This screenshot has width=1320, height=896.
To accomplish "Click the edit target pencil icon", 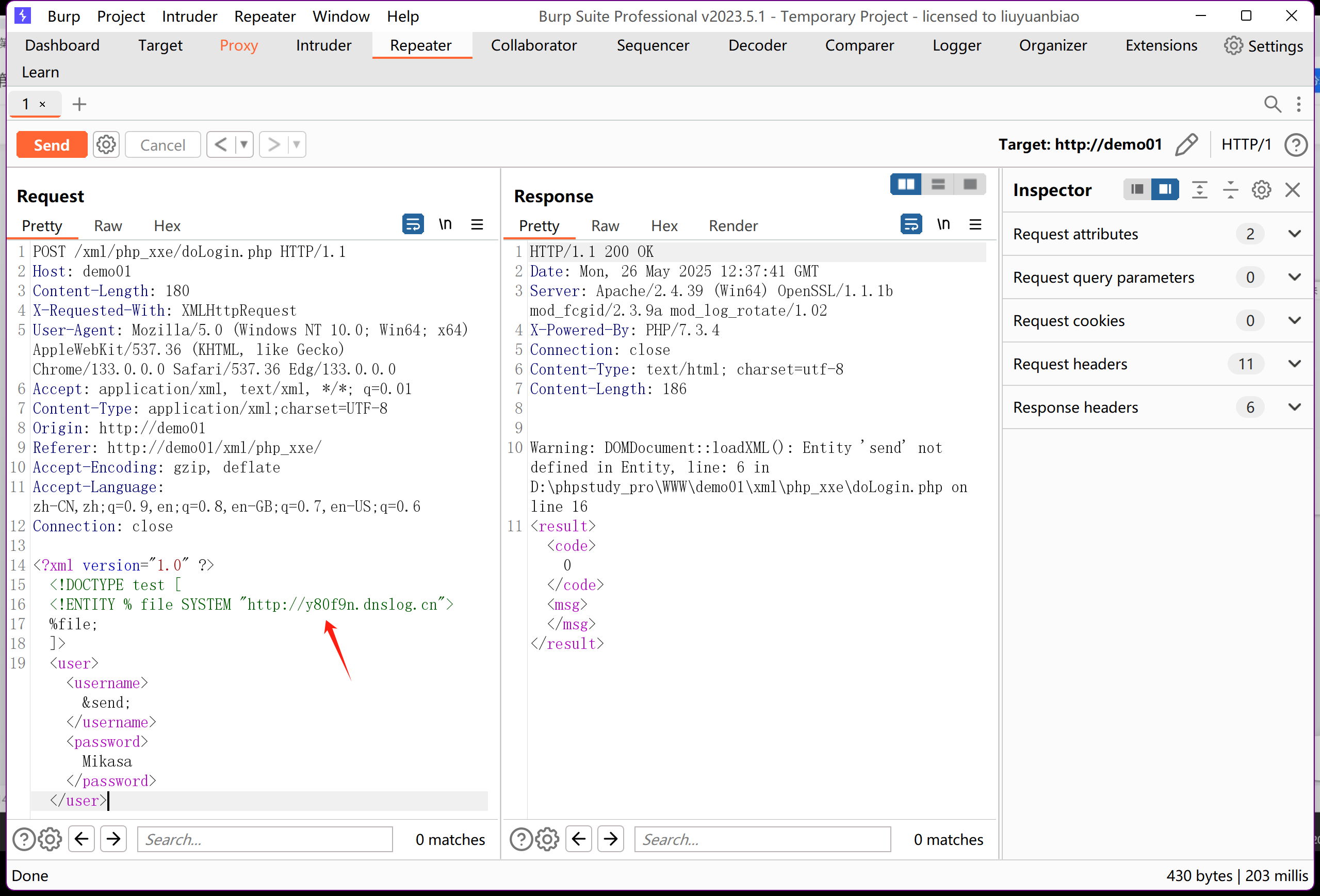I will click(x=1186, y=144).
